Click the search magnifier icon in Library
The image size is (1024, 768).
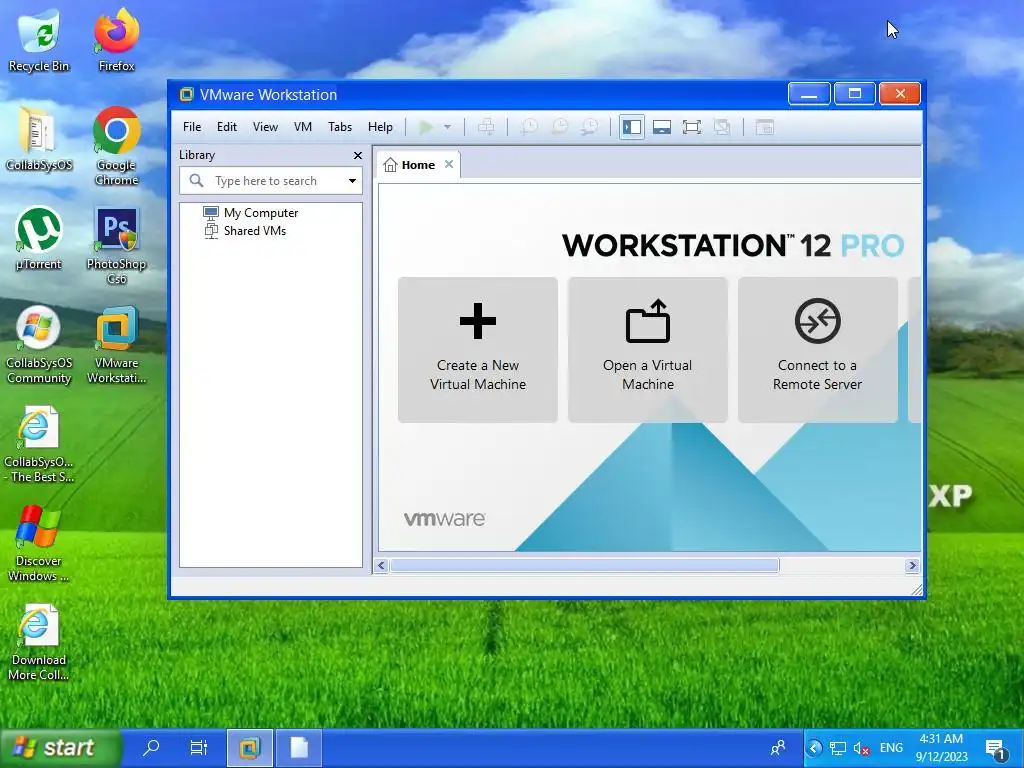pos(196,180)
